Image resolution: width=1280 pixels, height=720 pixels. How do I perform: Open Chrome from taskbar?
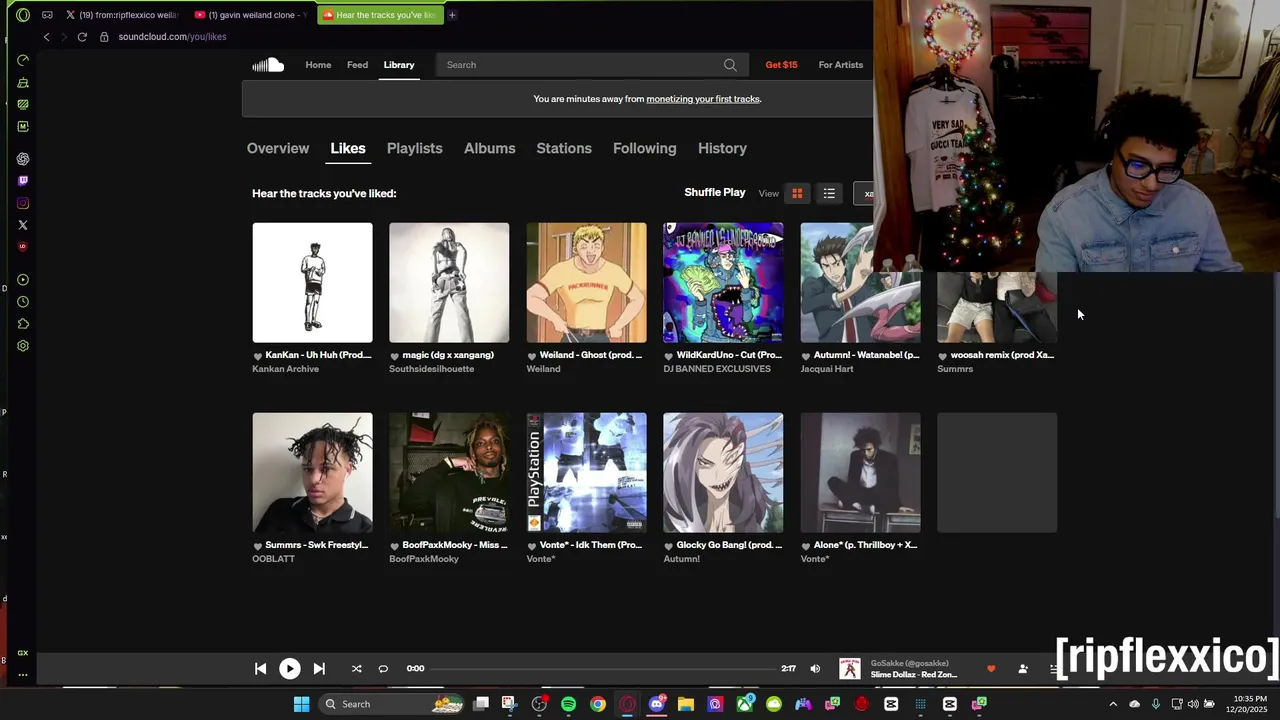597,704
